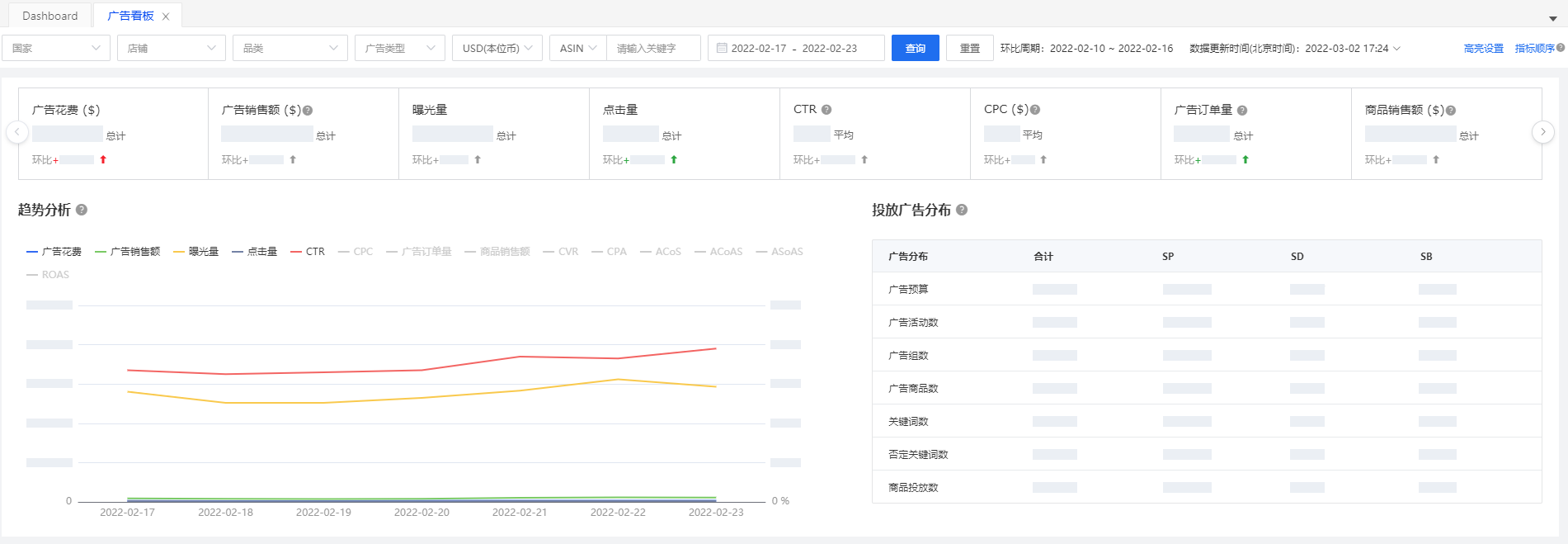The height and width of the screenshot is (544, 1568).
Task: Expand the 数据更新时间 dropdown arrow
Action: point(1396,49)
